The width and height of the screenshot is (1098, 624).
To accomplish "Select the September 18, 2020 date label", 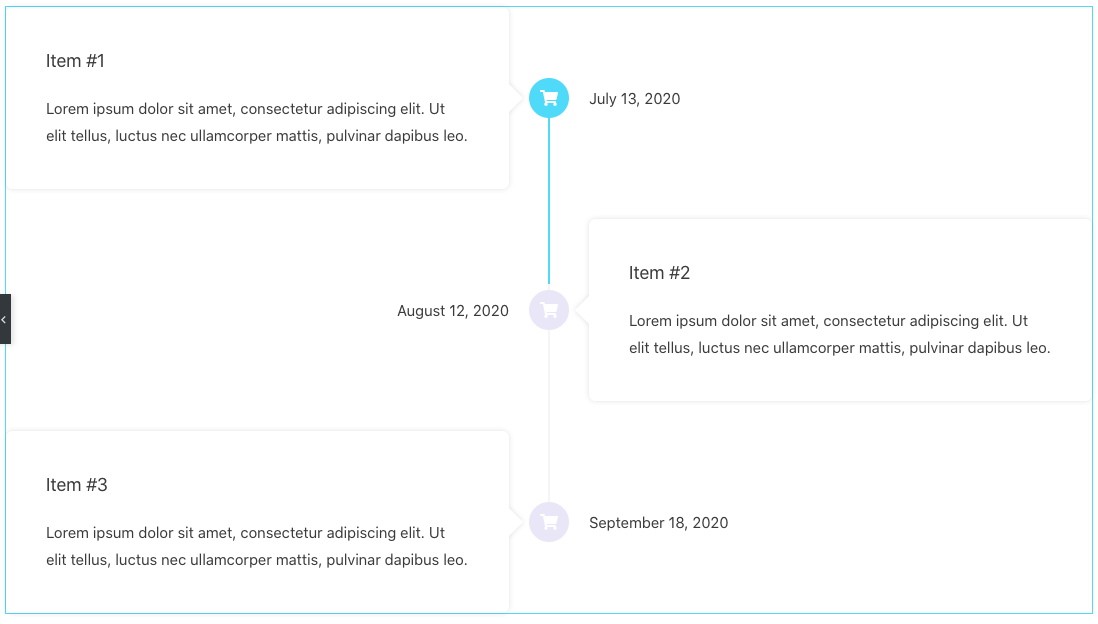I will tap(658, 523).
